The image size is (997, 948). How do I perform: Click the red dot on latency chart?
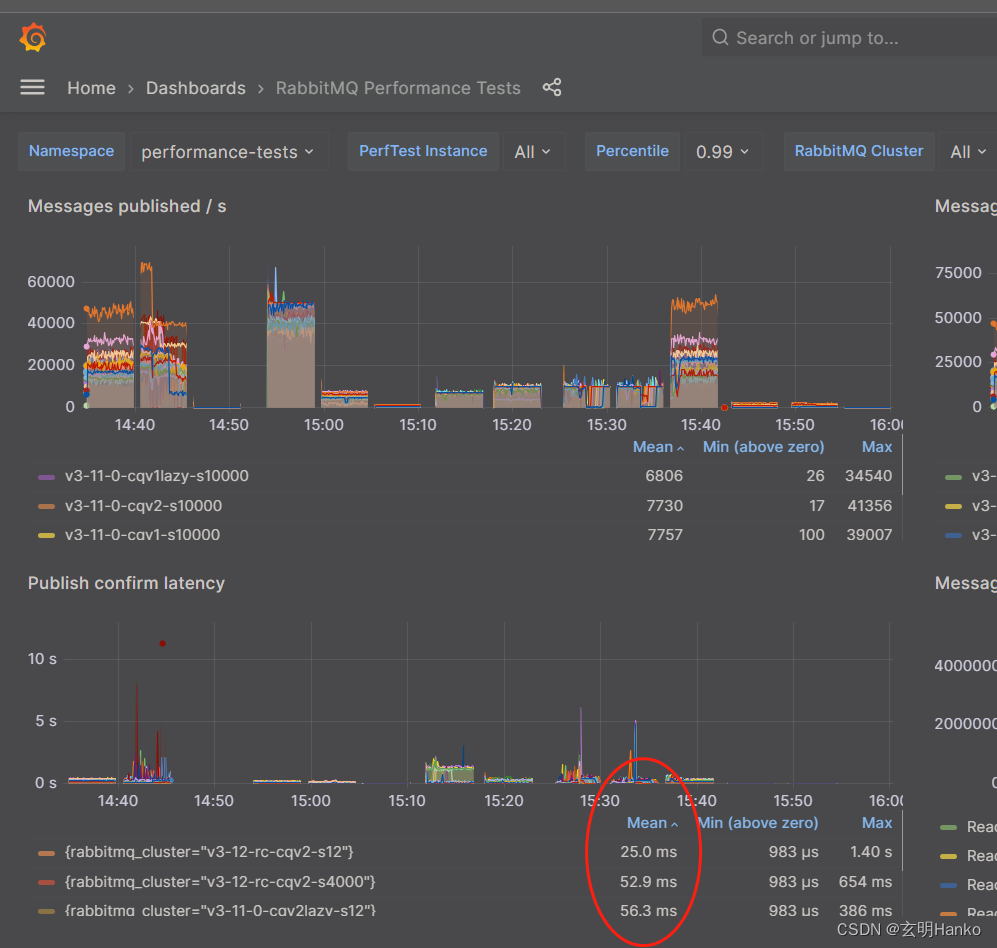(163, 643)
